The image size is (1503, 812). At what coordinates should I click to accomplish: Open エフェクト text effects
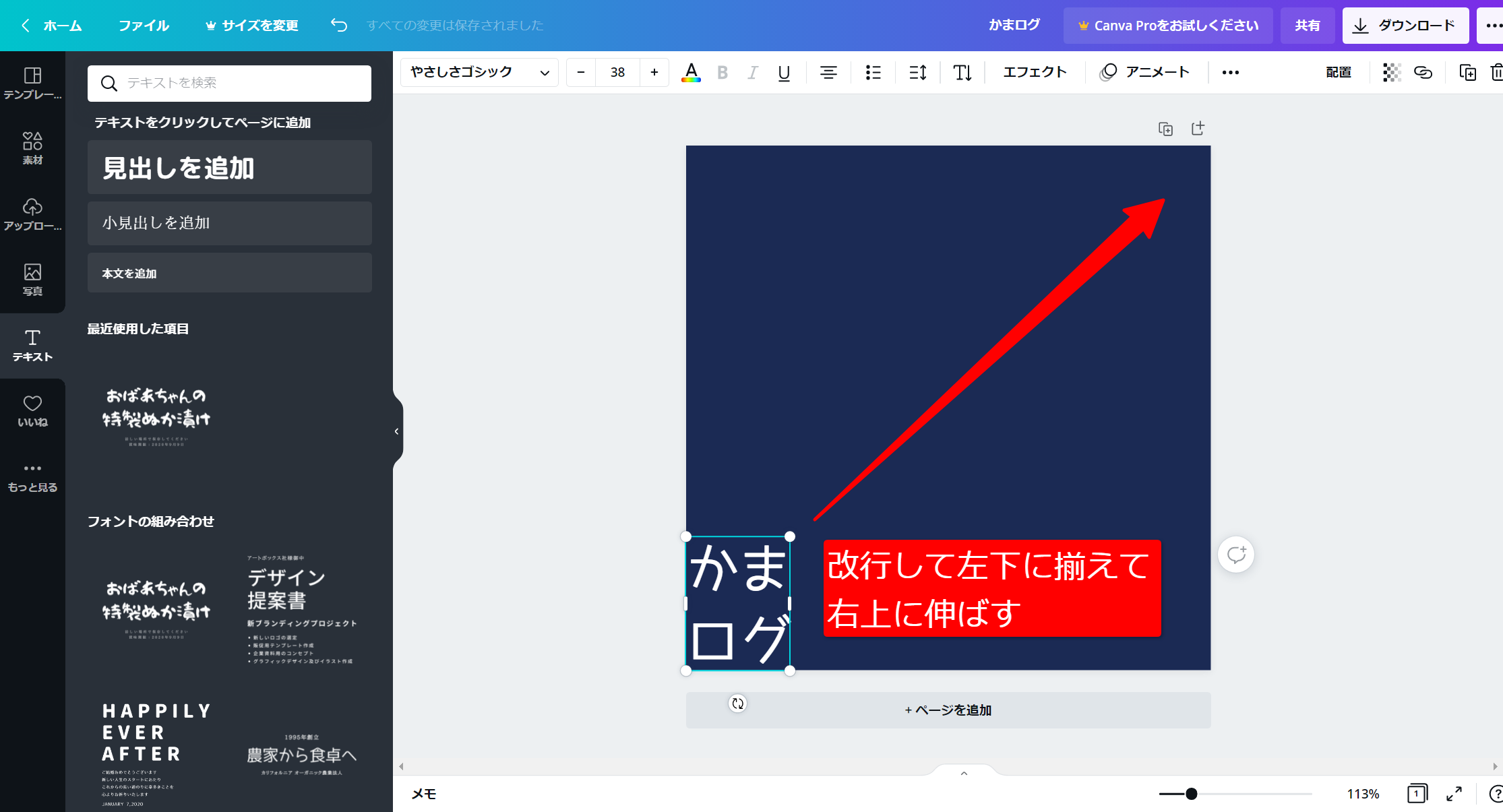tap(1035, 72)
